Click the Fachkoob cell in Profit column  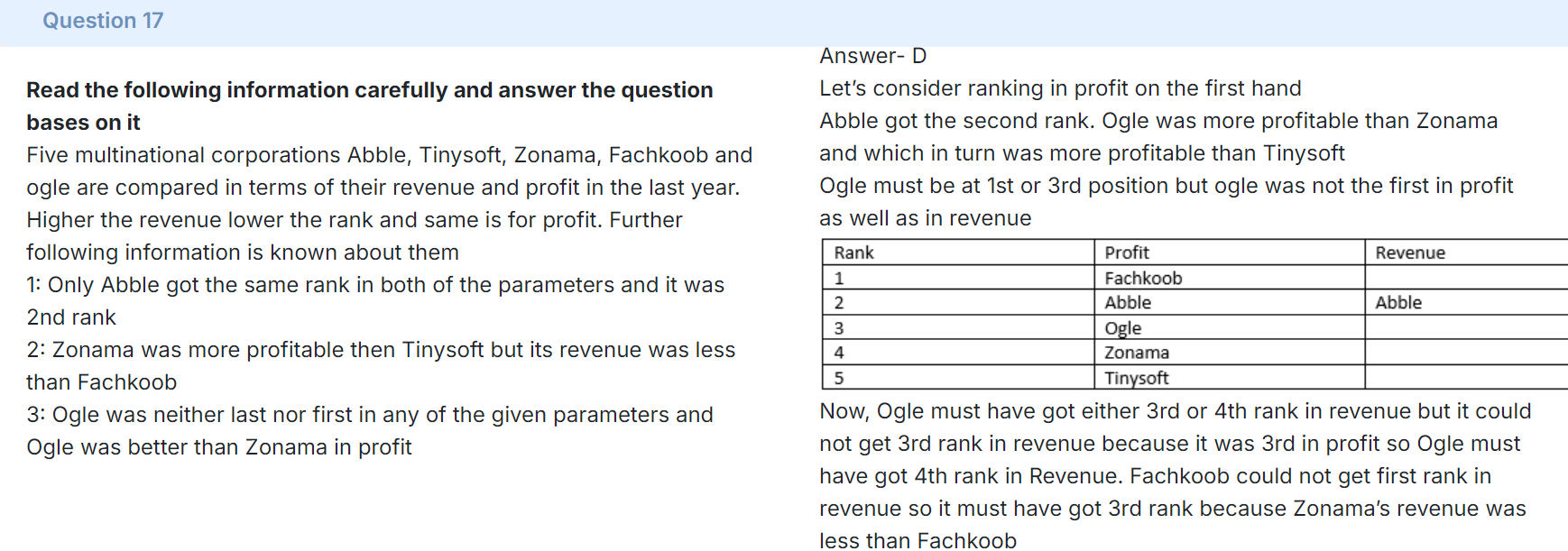tap(1230, 278)
